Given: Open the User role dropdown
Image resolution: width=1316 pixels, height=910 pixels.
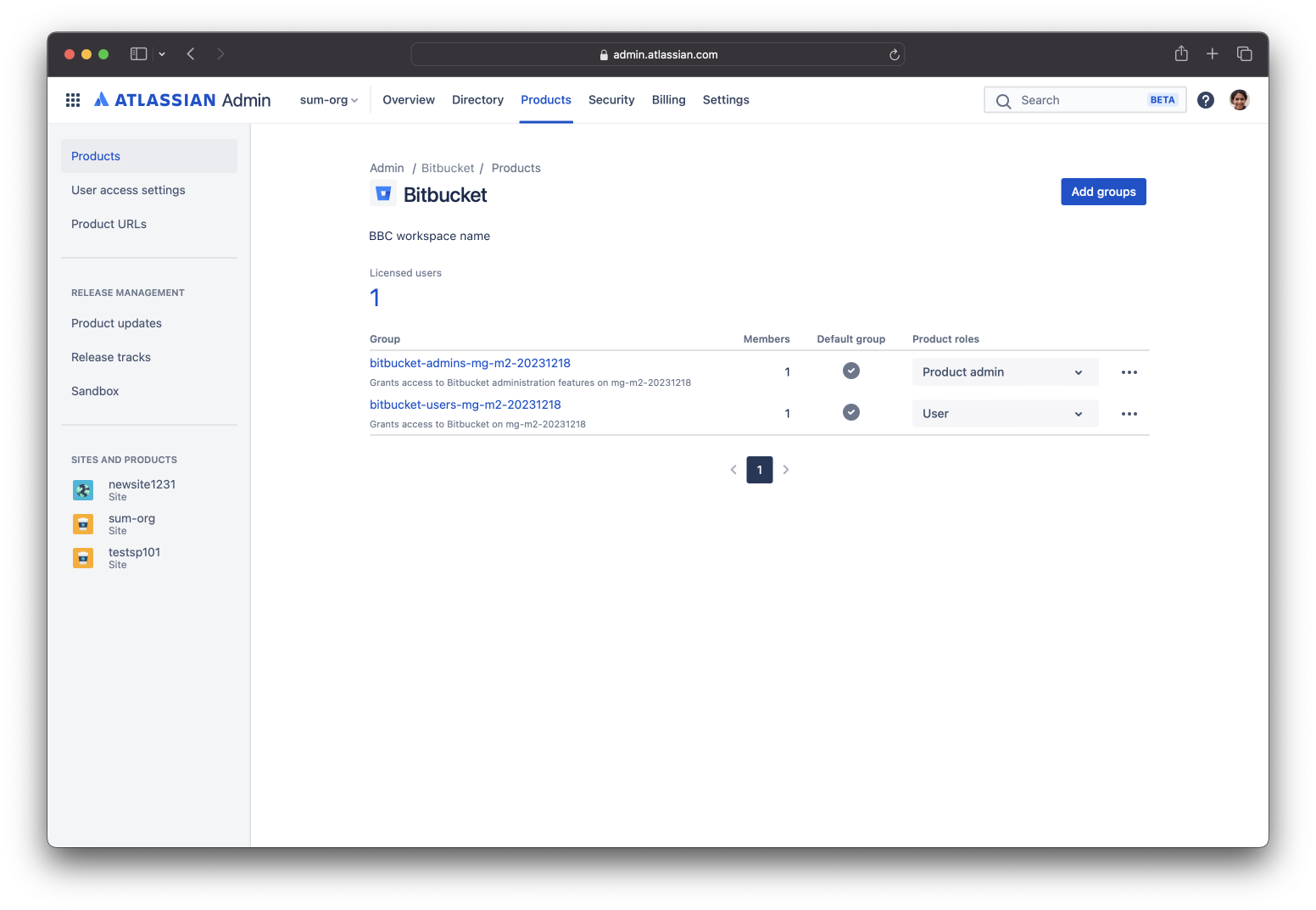Looking at the screenshot, I should click(x=1004, y=413).
